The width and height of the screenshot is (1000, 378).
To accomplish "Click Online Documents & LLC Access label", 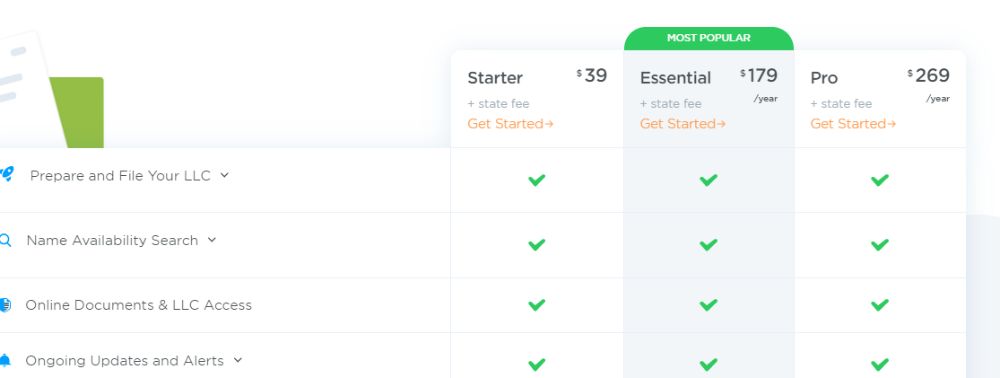I will [138, 305].
